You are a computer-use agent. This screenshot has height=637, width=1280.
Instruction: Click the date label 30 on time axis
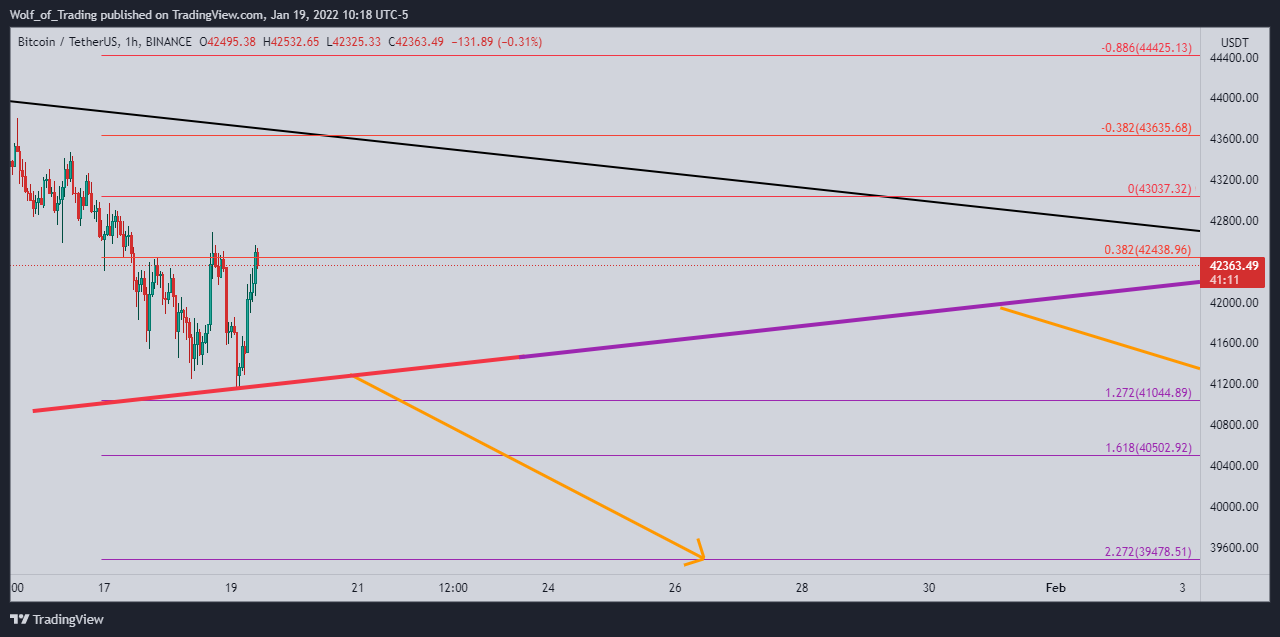pyautogui.click(x=929, y=588)
